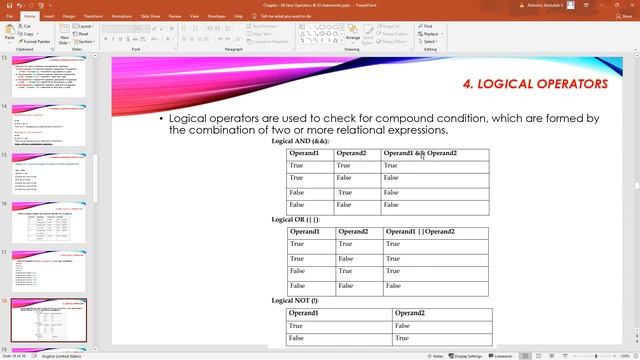Switch to Slide Sorter view
This screenshot has height=360, width=640.
click(x=539, y=356)
